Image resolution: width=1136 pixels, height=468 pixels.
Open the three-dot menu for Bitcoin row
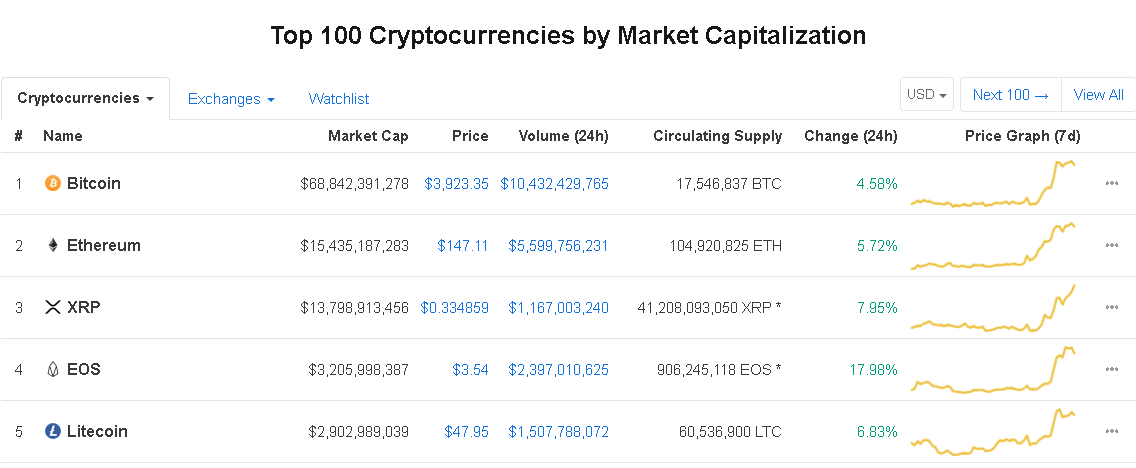(x=1111, y=183)
